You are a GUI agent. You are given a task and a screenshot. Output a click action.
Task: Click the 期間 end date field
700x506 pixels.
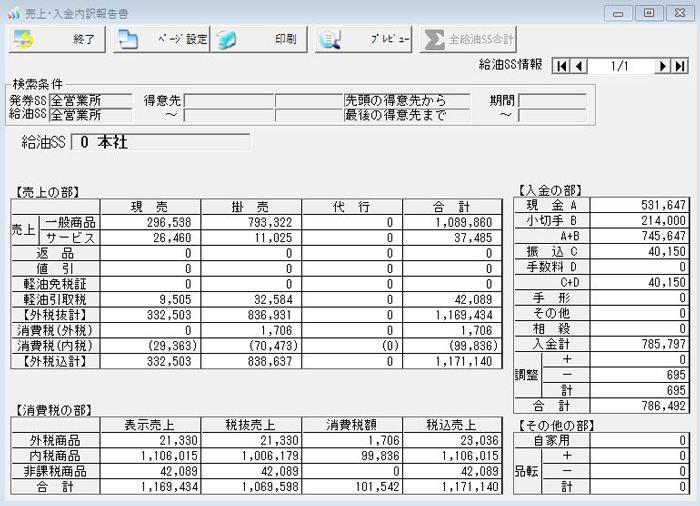point(552,115)
